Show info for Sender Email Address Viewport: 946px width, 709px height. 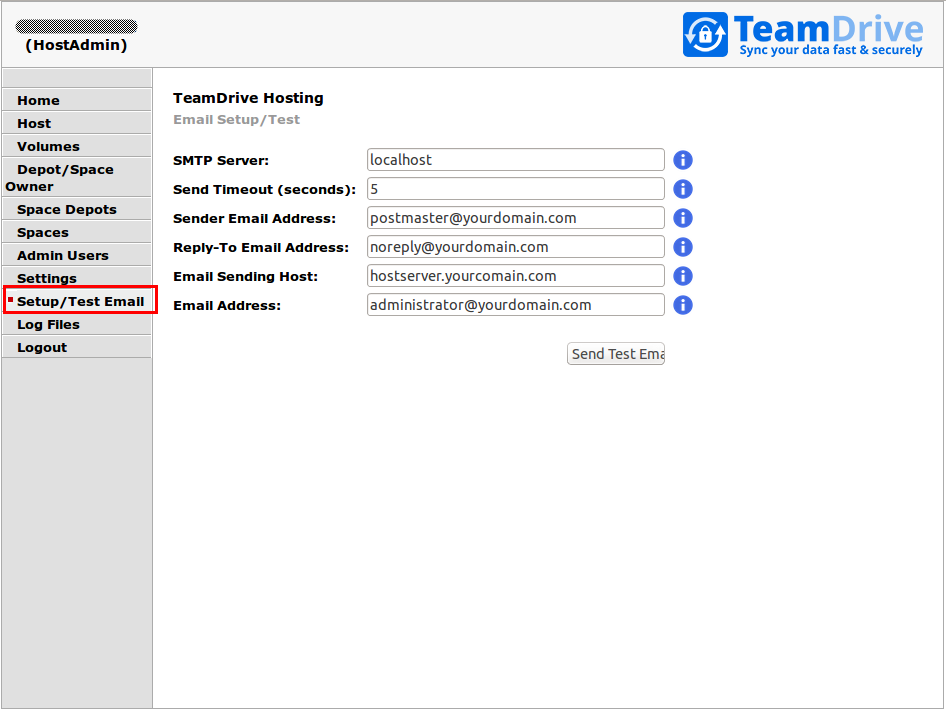tap(682, 218)
